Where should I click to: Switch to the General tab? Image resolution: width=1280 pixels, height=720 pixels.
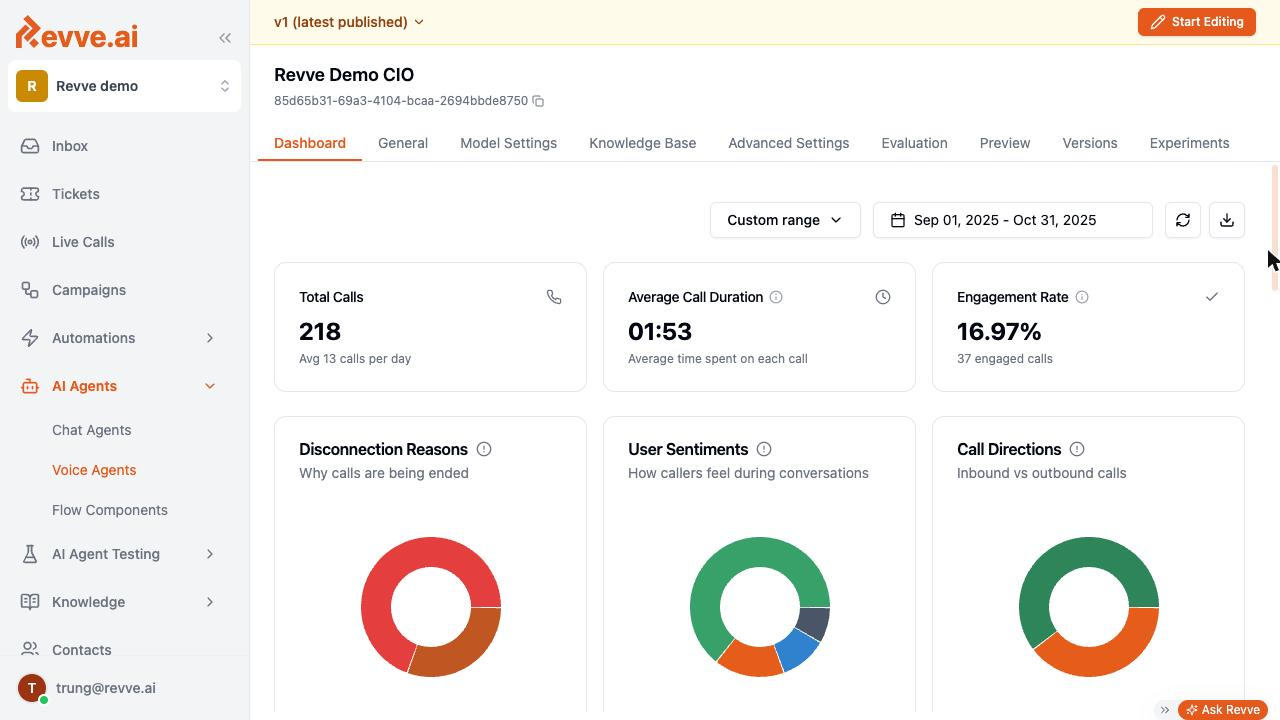[403, 143]
